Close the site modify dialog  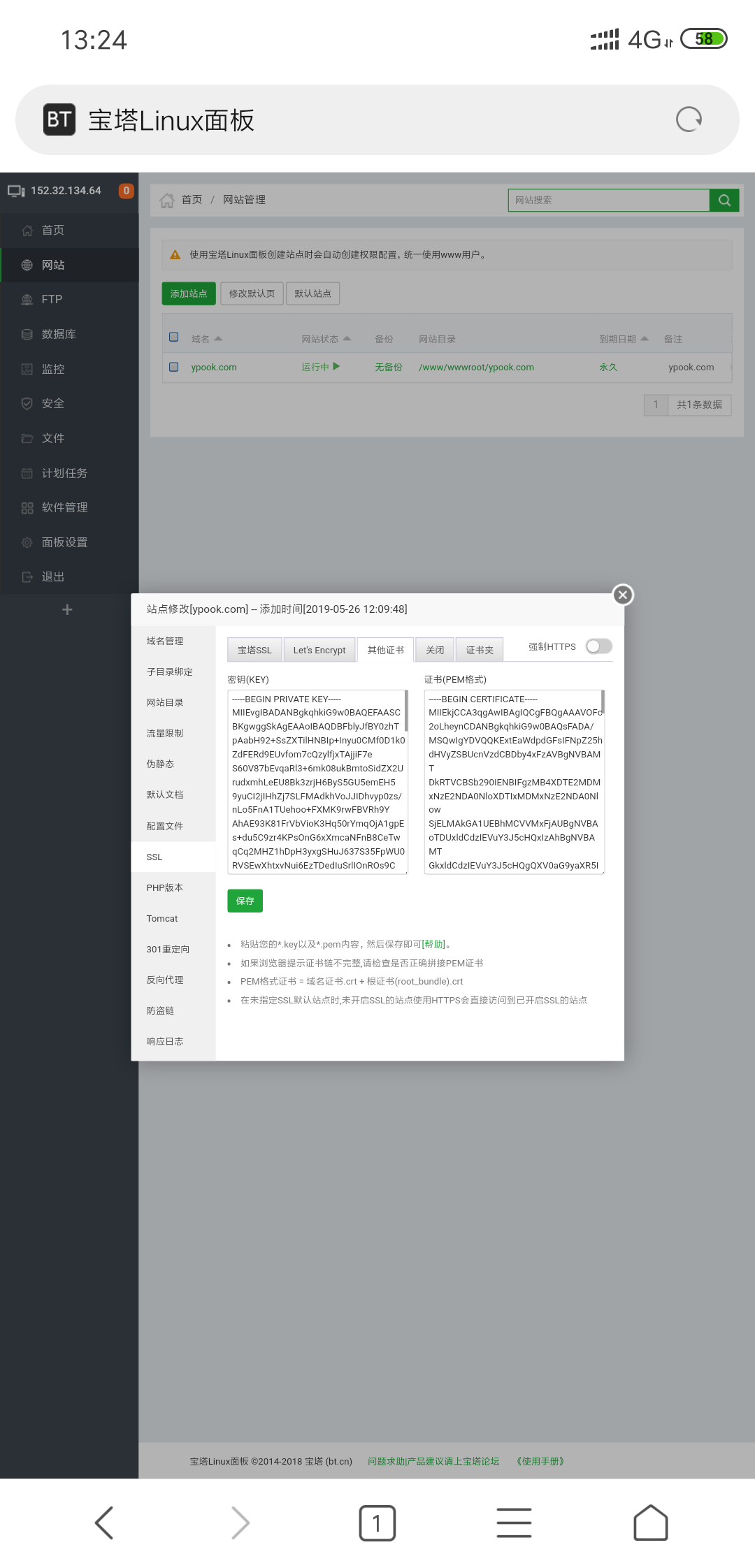tap(623, 595)
